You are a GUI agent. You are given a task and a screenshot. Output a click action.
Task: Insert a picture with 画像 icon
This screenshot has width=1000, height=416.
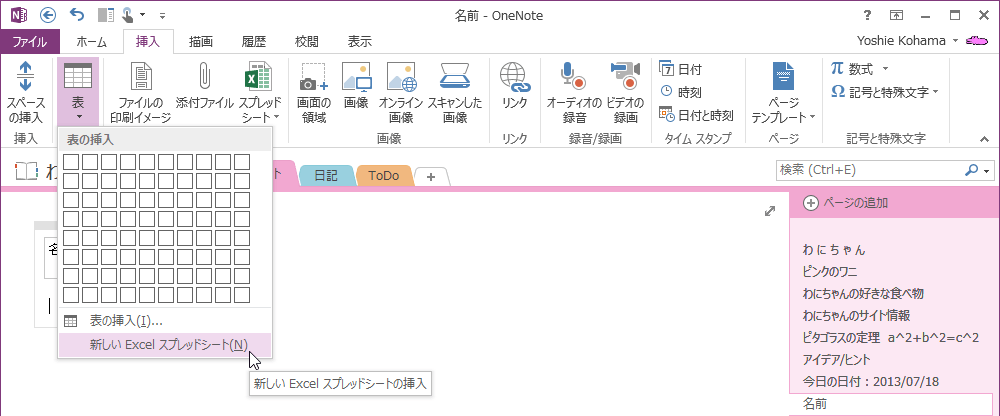coord(357,85)
